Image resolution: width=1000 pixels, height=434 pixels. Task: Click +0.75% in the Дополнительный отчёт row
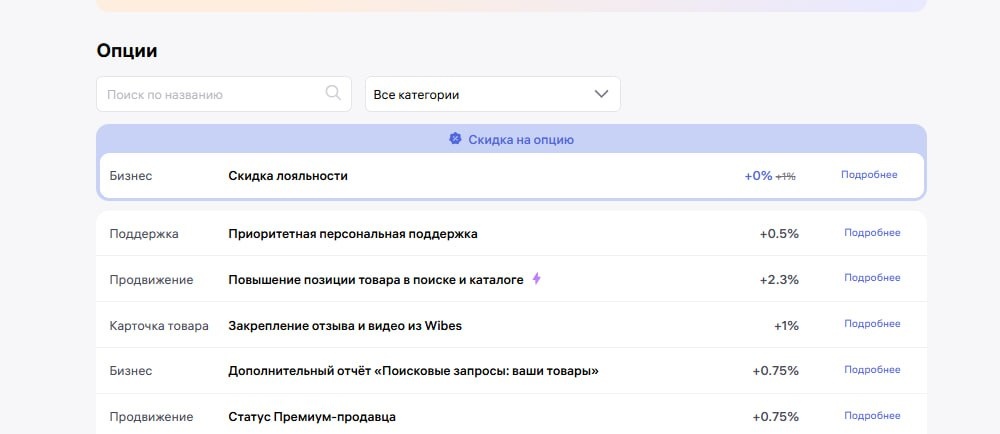click(x=776, y=371)
